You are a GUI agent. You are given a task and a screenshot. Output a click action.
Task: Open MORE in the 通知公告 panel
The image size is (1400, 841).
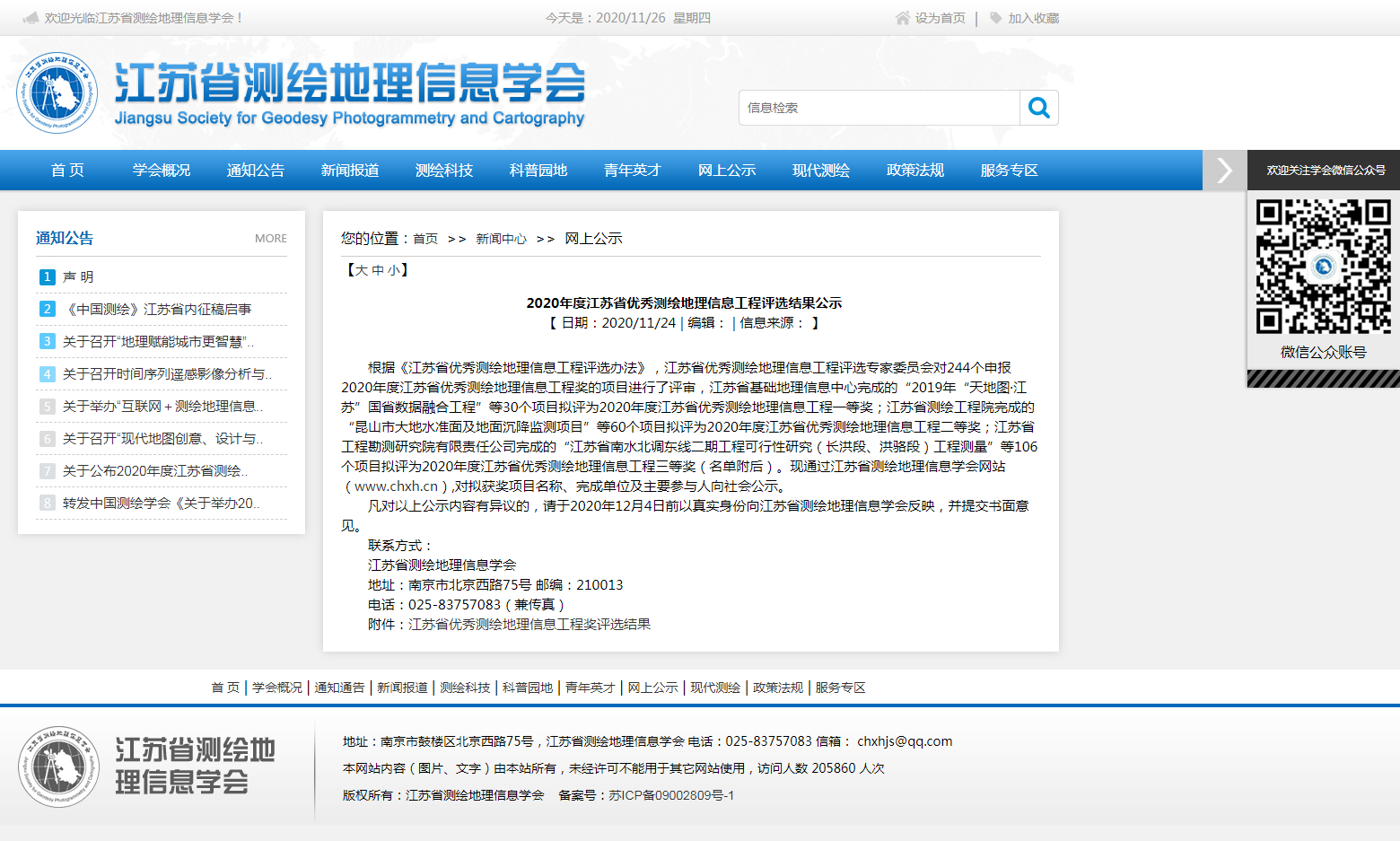(x=270, y=239)
